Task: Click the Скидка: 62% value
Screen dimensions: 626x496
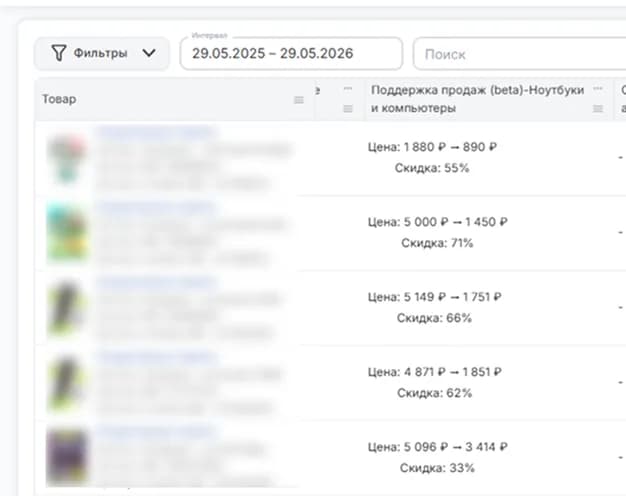Action: (x=434, y=393)
